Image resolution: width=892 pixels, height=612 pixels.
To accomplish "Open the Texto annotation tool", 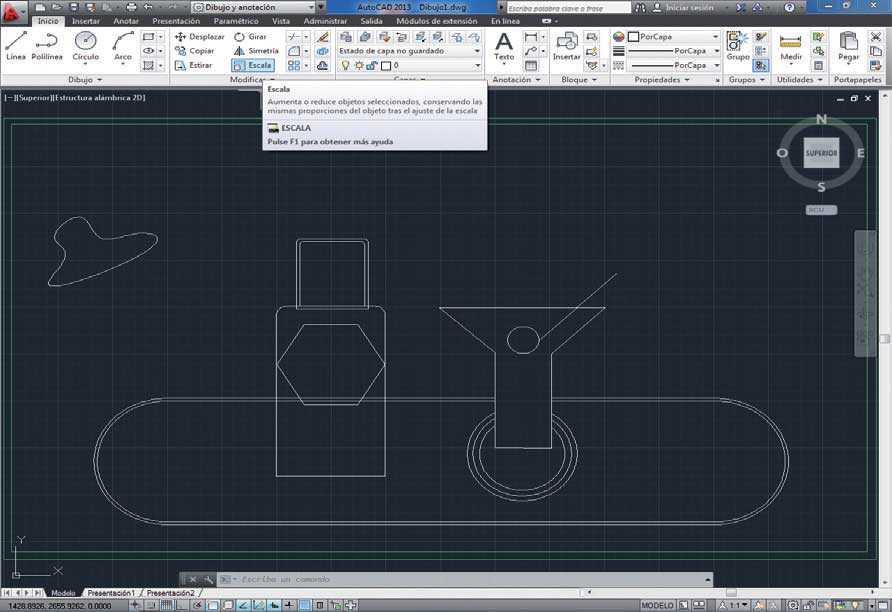I will (503, 46).
